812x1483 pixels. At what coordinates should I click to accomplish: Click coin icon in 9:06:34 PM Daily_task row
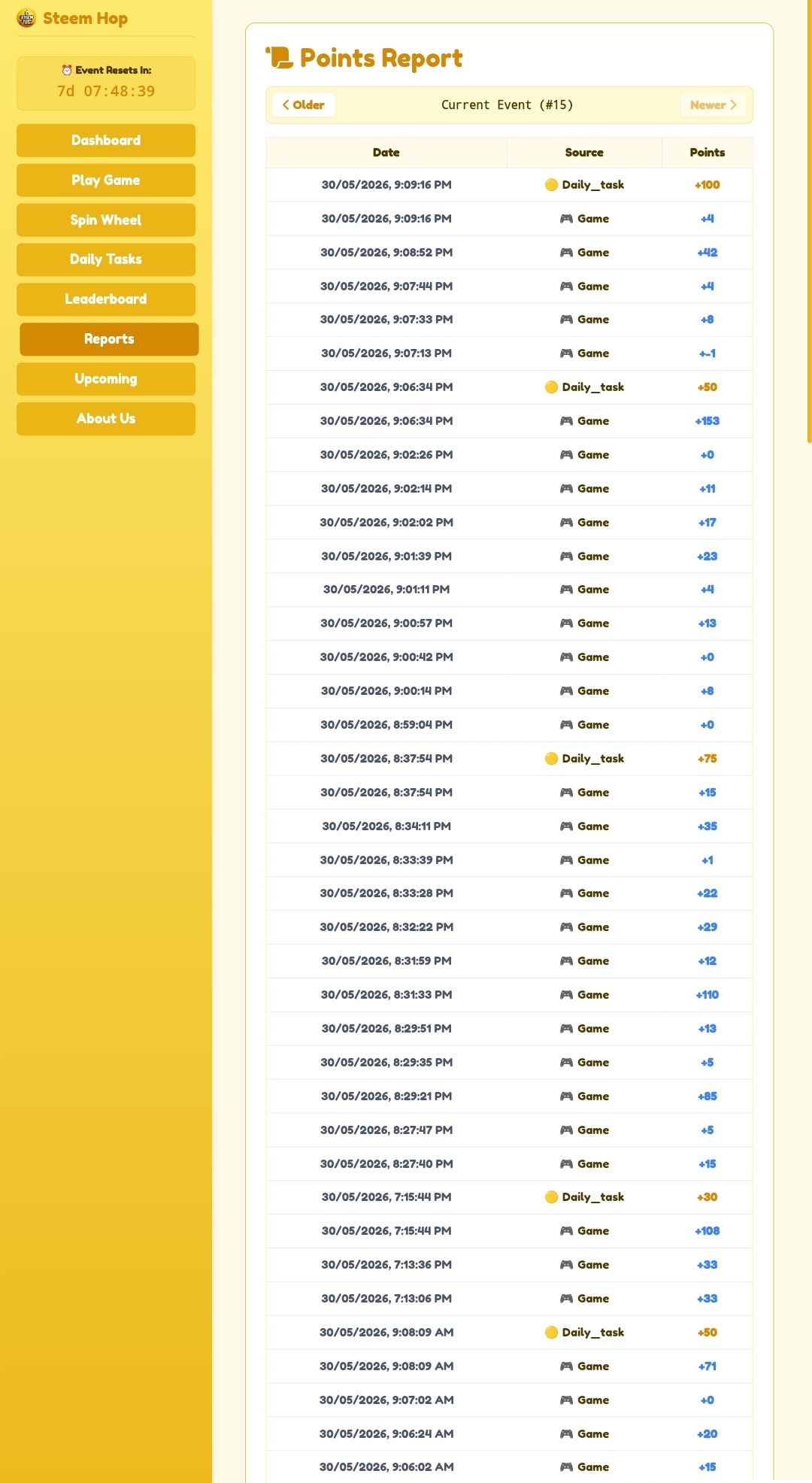[x=551, y=387]
